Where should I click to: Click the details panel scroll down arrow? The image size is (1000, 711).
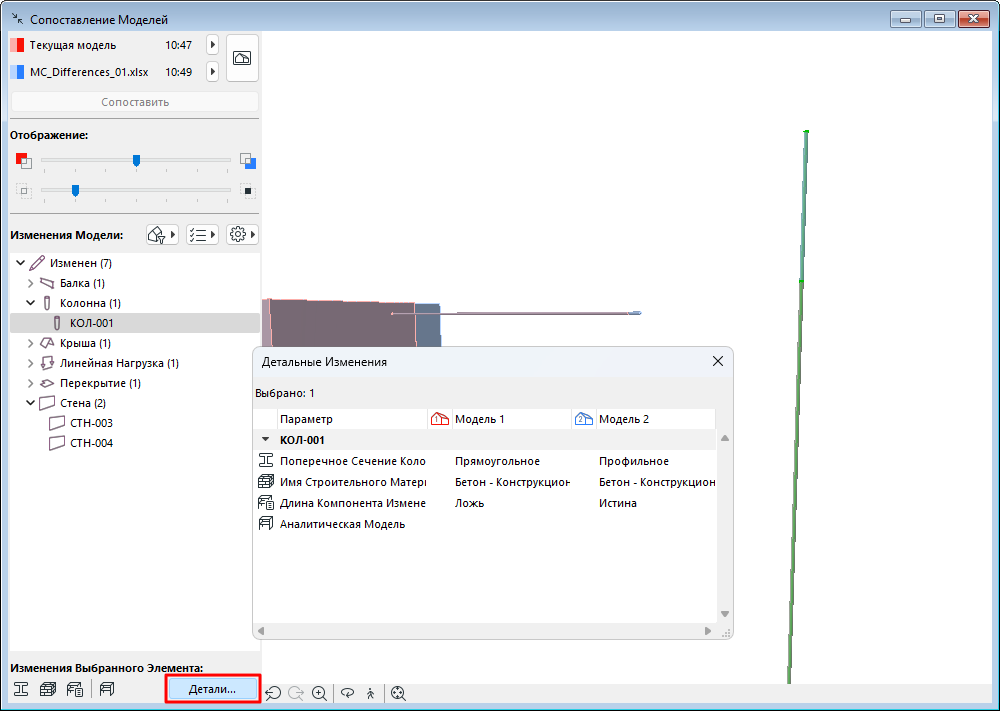pyautogui.click(x=724, y=614)
